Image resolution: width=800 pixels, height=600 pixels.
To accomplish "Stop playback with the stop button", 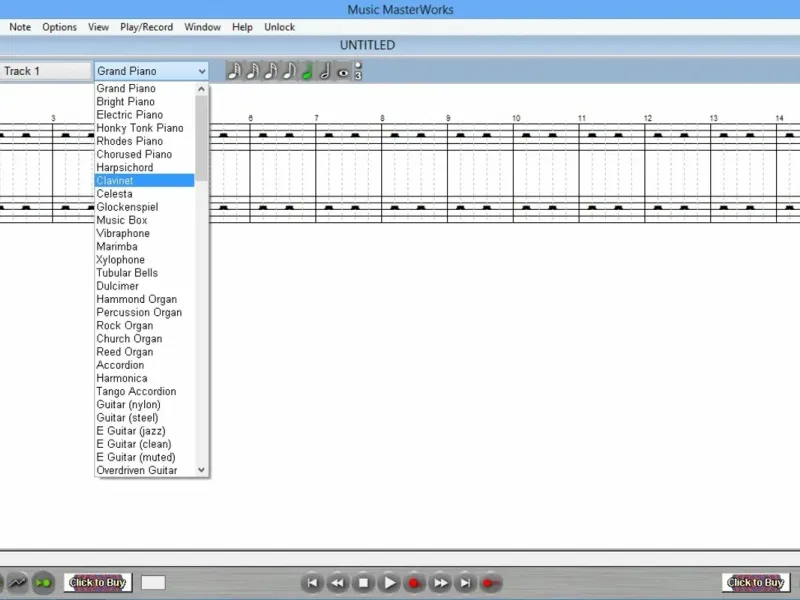I will coord(363,582).
